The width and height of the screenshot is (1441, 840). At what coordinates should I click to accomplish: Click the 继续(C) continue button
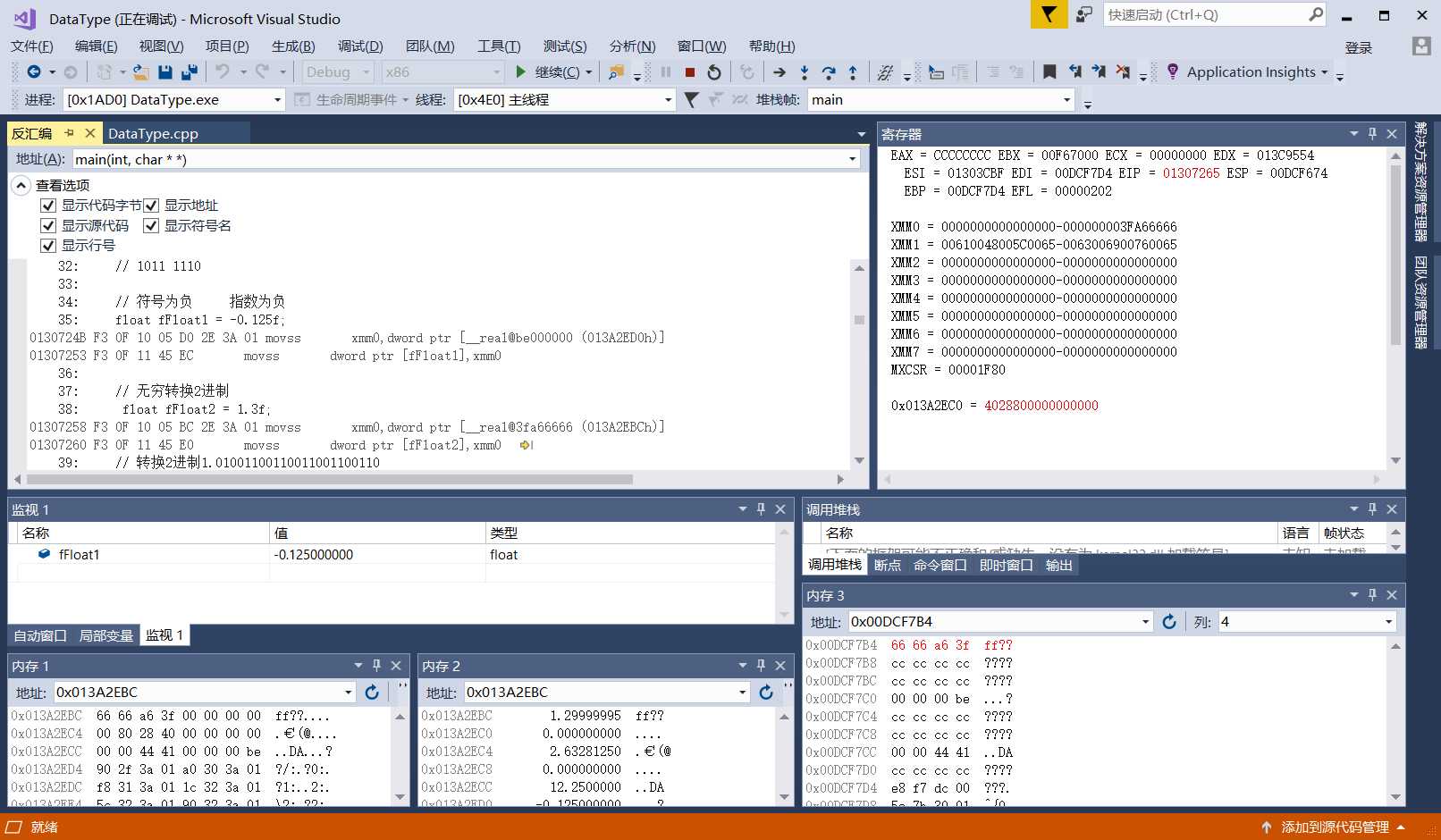pos(547,72)
